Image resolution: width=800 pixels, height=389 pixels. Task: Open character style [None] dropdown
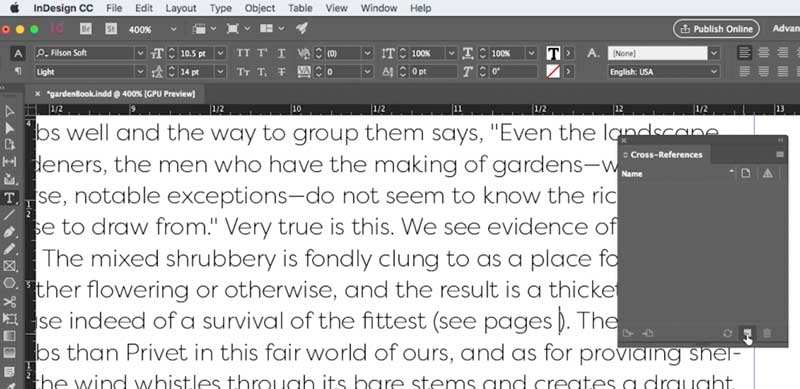(x=714, y=53)
